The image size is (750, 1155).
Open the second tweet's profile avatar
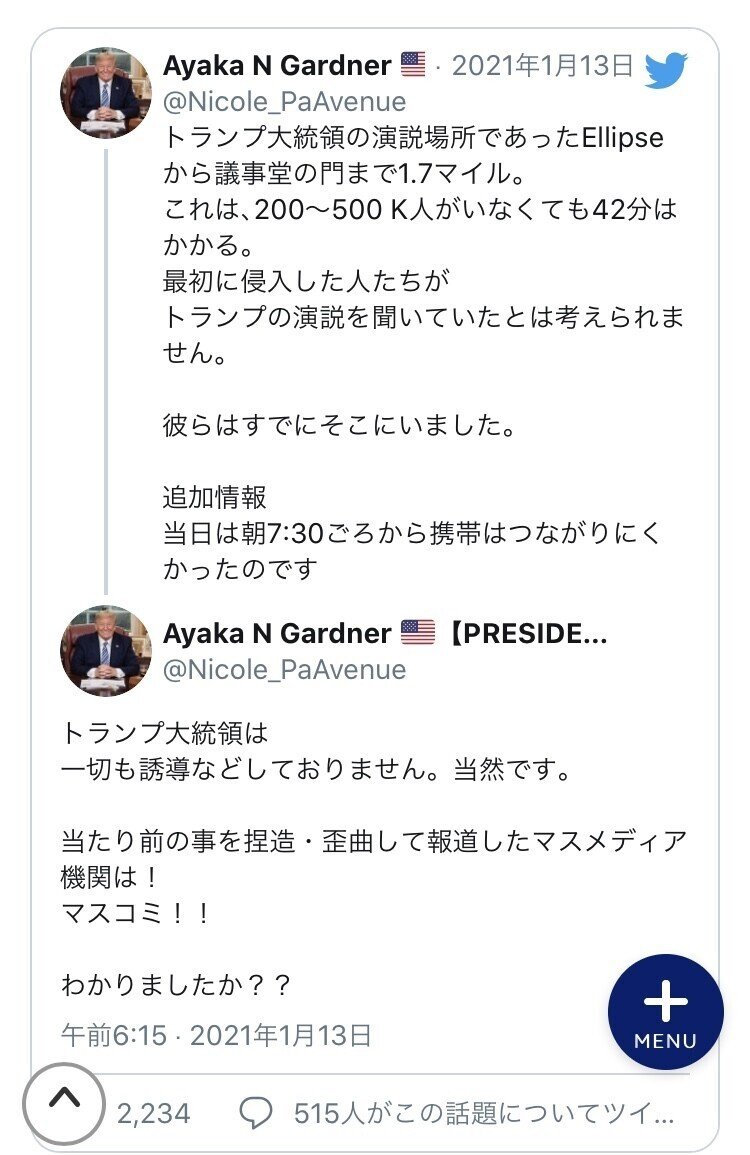coord(105,650)
